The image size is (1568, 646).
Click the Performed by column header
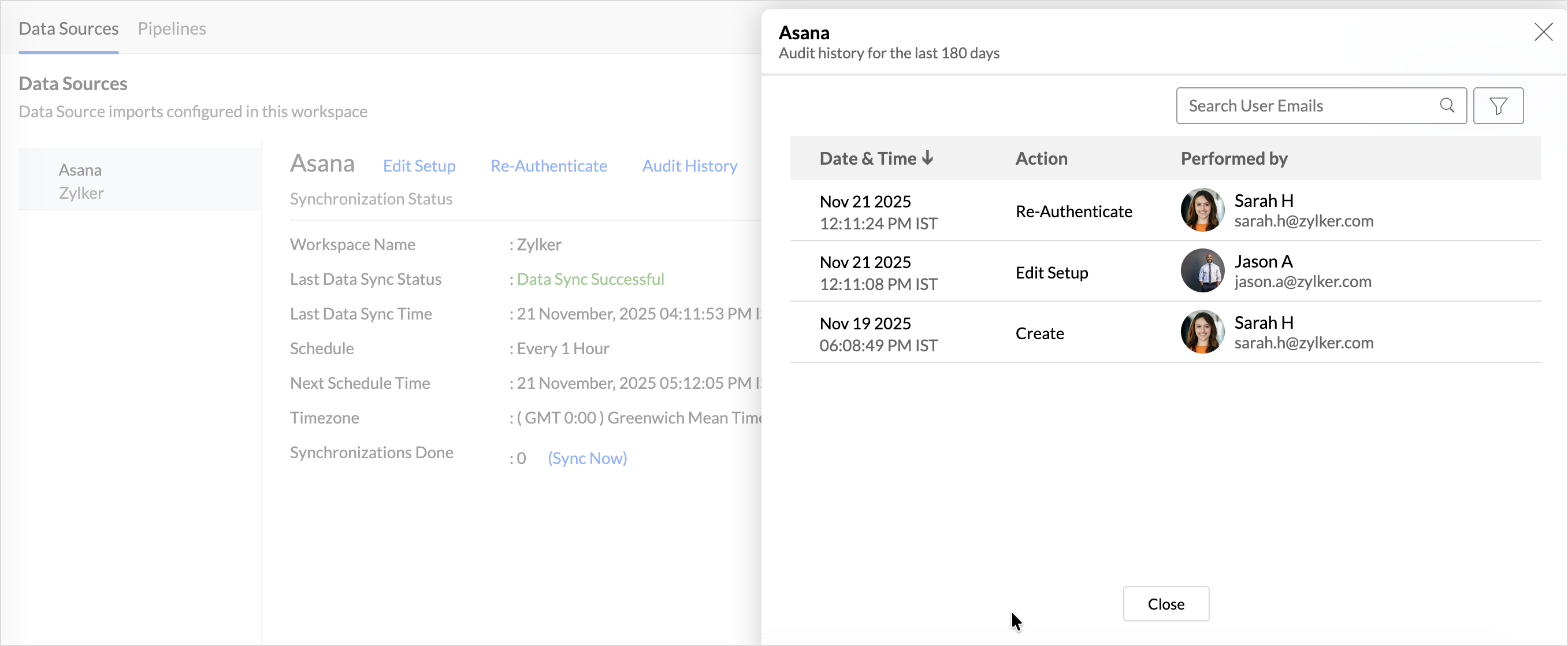click(1233, 158)
